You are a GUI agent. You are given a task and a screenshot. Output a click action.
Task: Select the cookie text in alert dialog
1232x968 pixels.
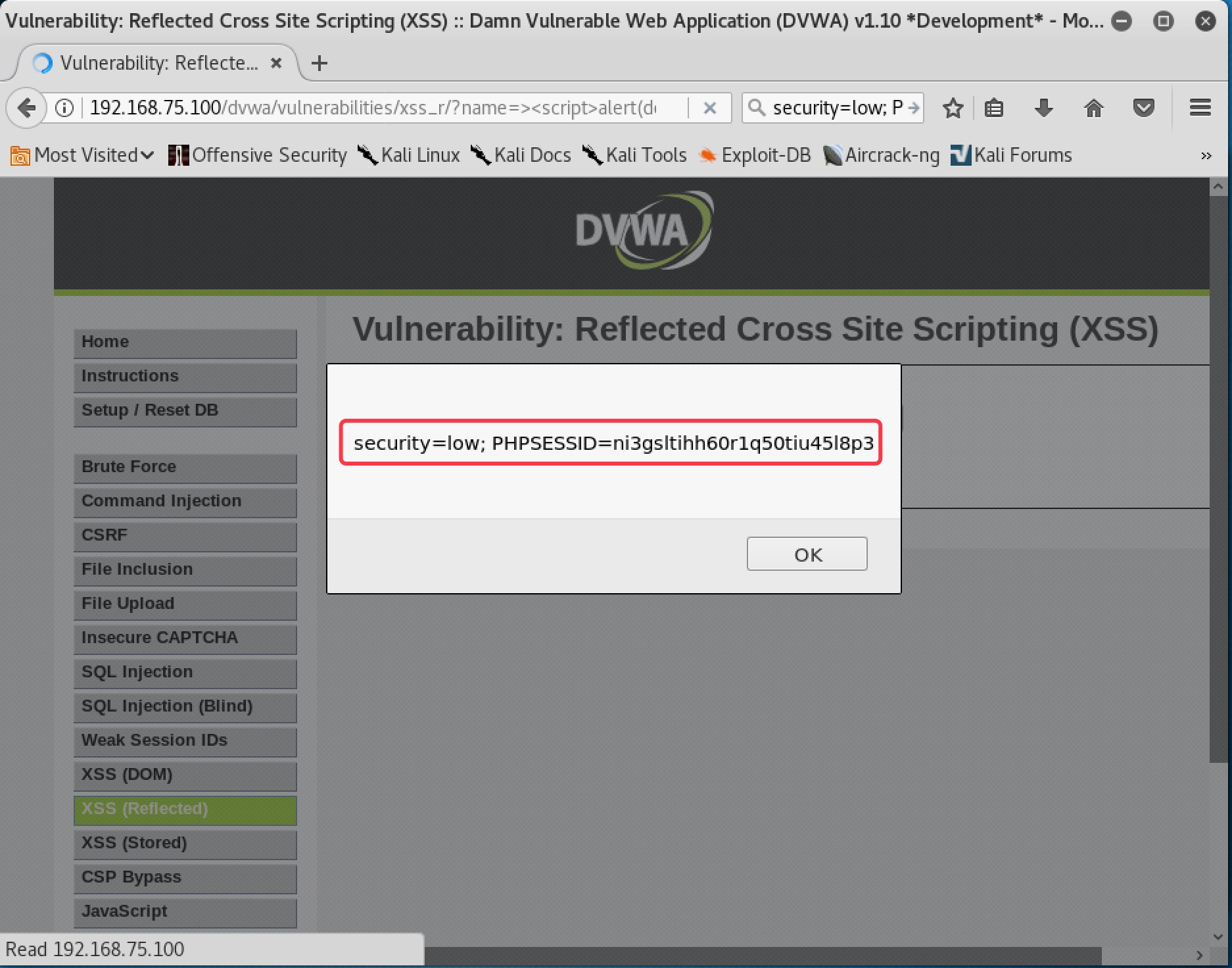(x=613, y=443)
